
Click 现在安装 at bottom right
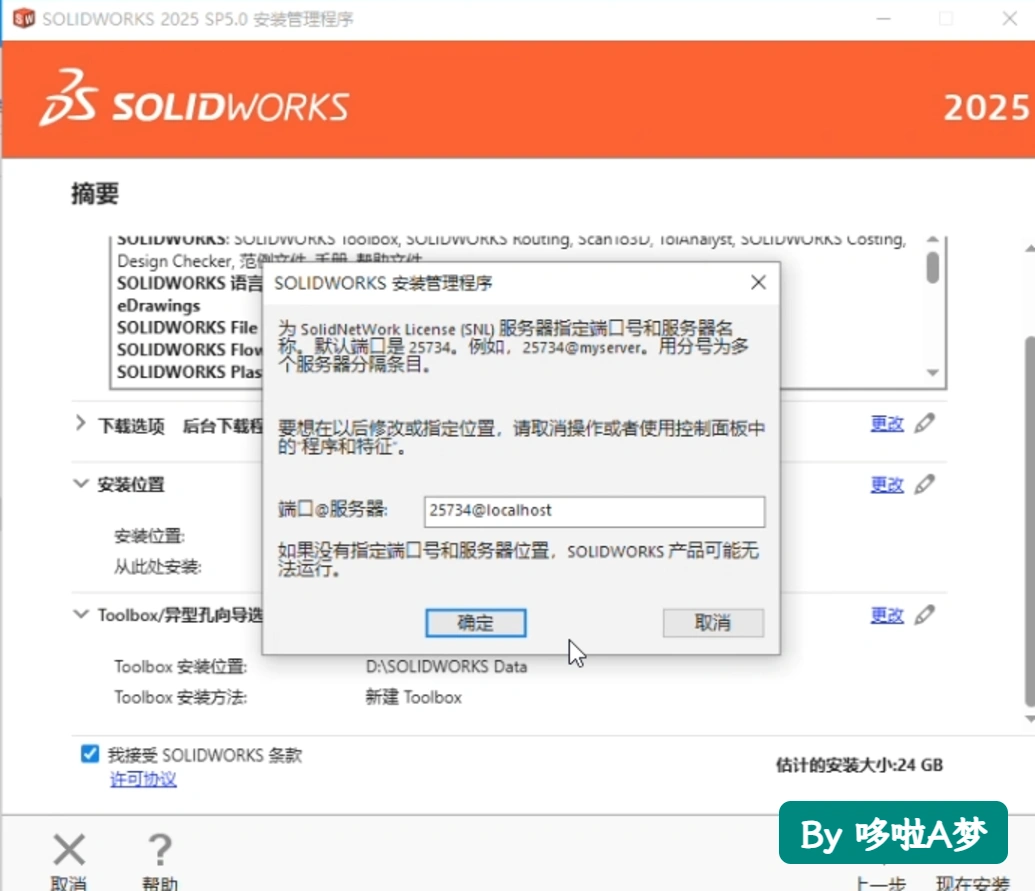click(972, 882)
